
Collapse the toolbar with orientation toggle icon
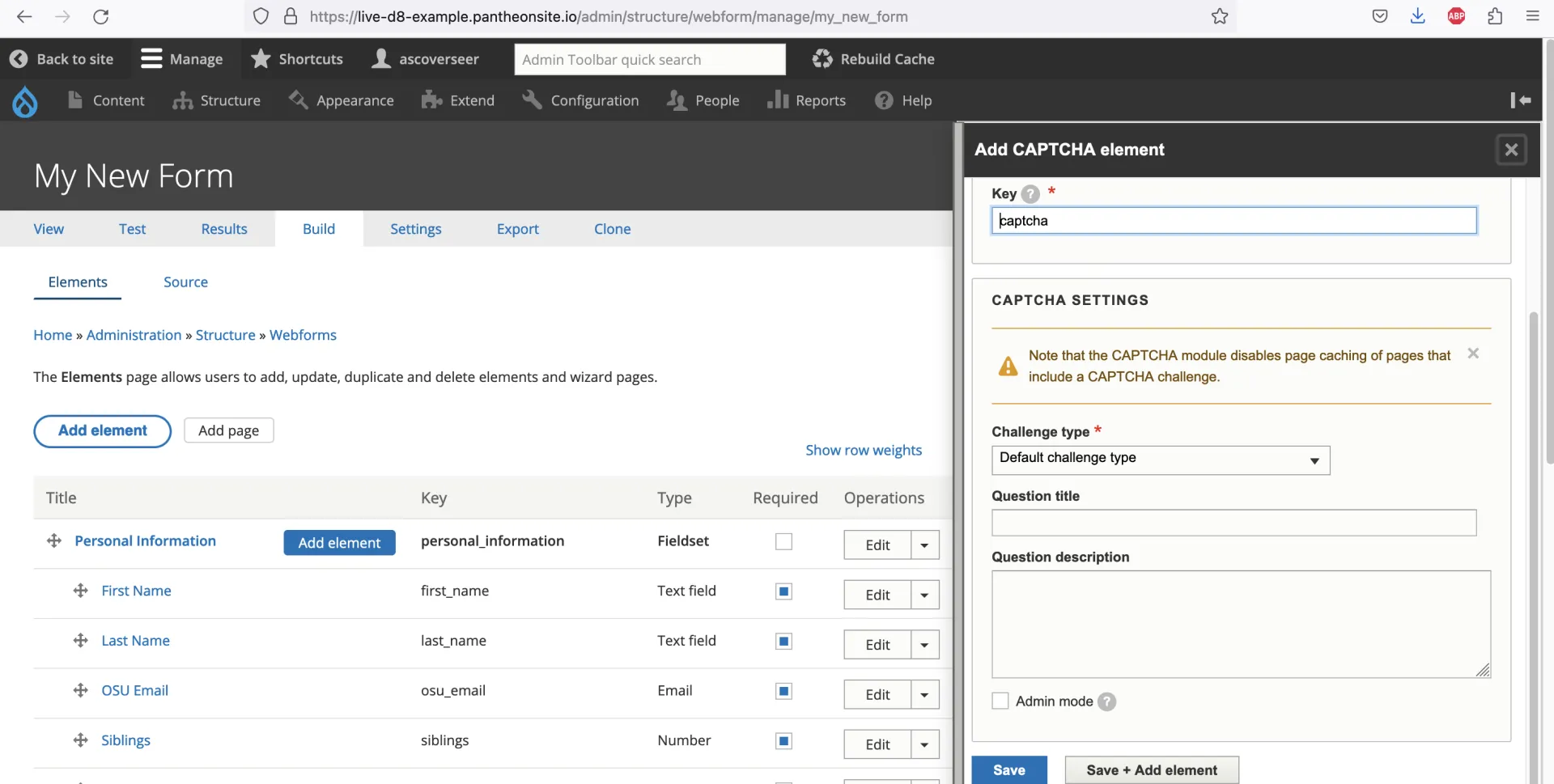[1521, 100]
